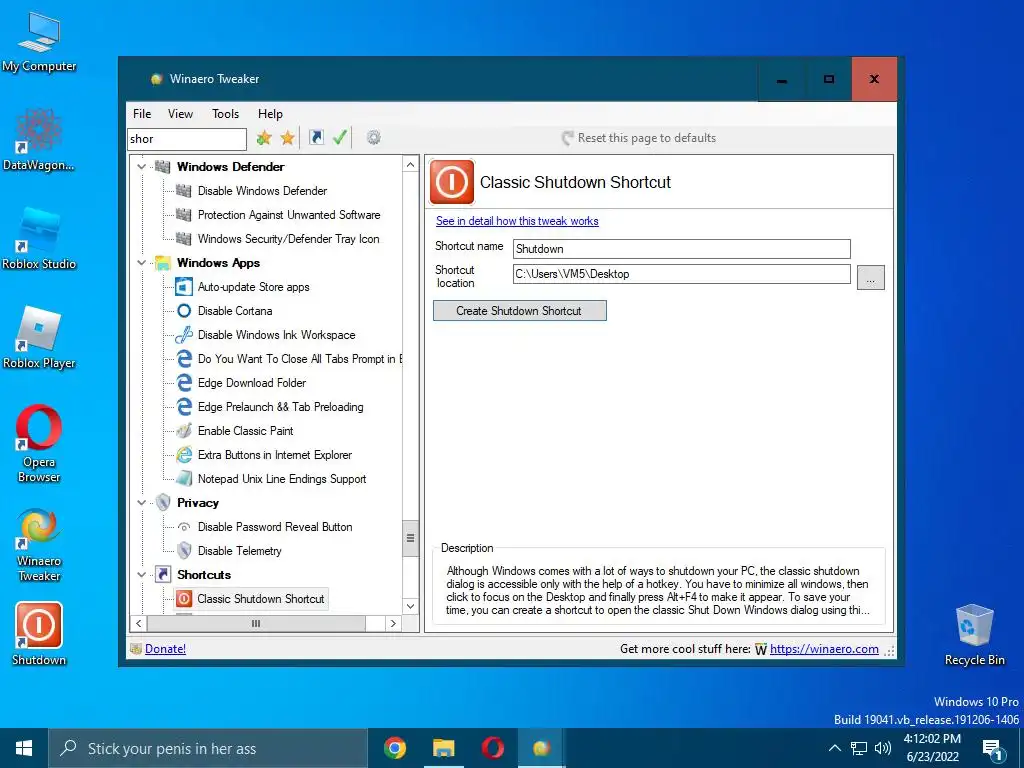Screen dimensions: 1024x768
Task: Click the tree scroll up arrow
Action: tap(411, 165)
